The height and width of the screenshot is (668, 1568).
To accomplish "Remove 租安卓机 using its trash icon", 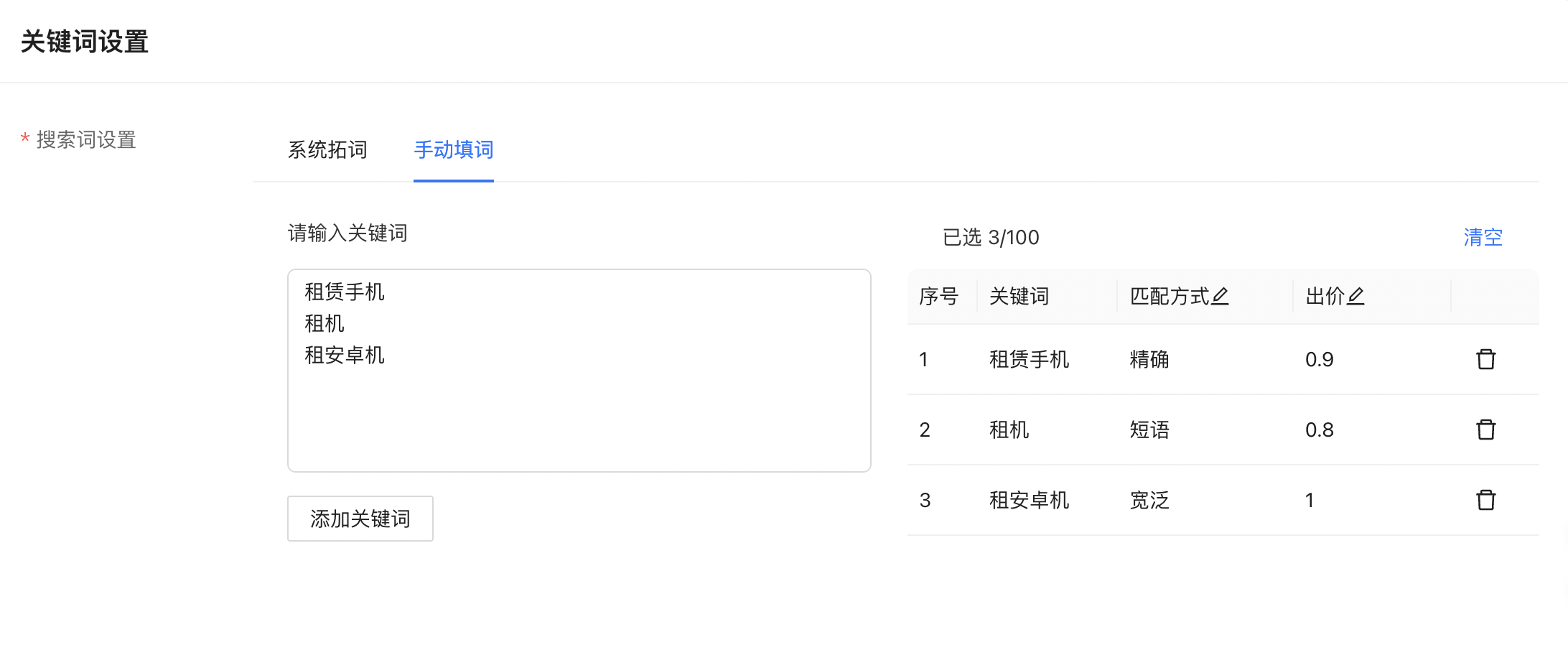I will coord(1485,500).
